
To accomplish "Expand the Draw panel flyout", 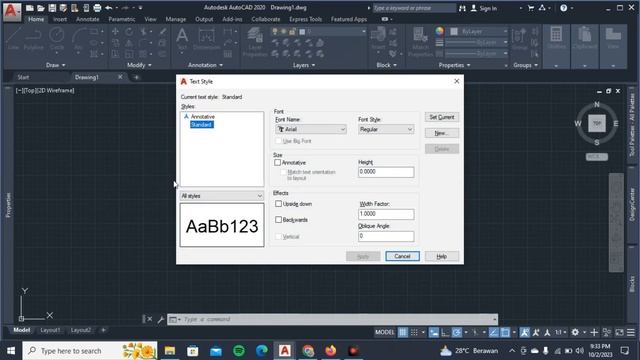I will point(56,65).
